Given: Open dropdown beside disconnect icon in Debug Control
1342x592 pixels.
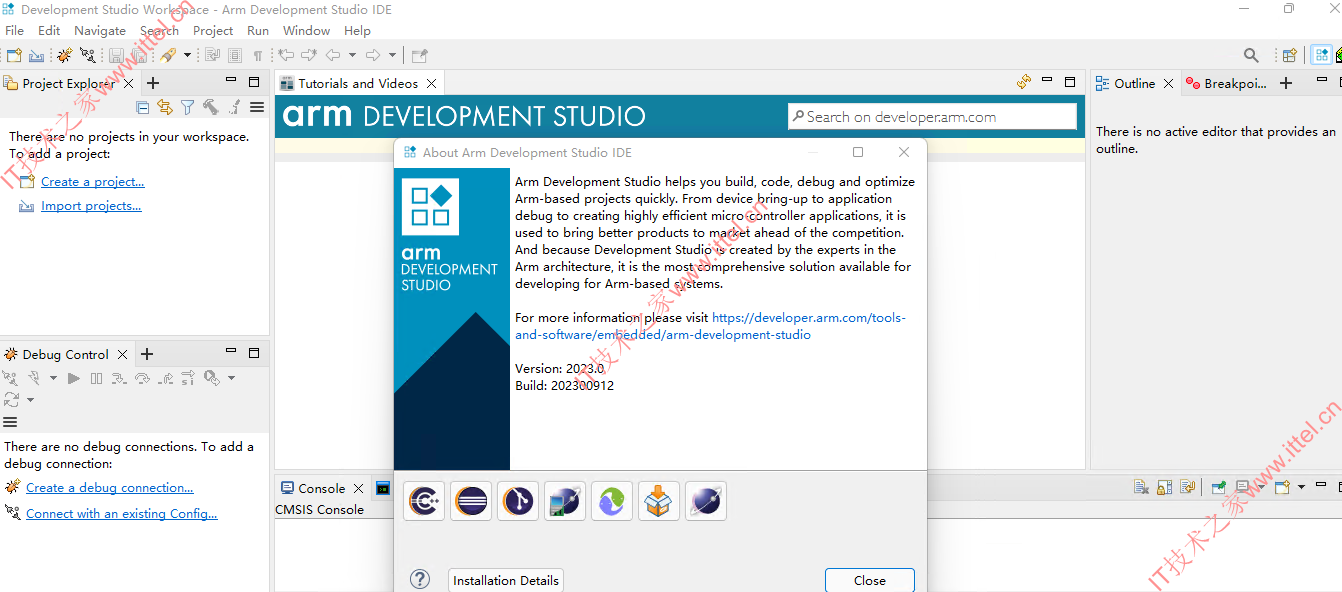Looking at the screenshot, I should click(53, 378).
